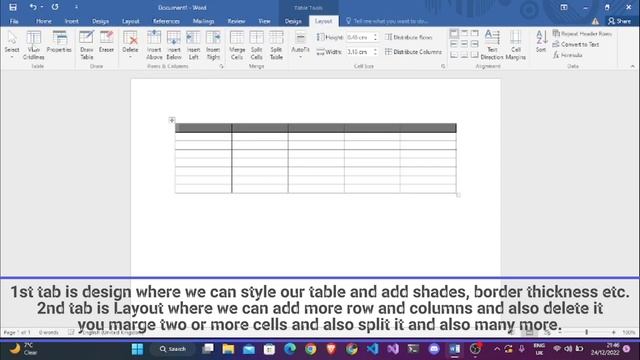The image size is (640, 360).
Task: Click Merge Cells
Action: (x=237, y=45)
